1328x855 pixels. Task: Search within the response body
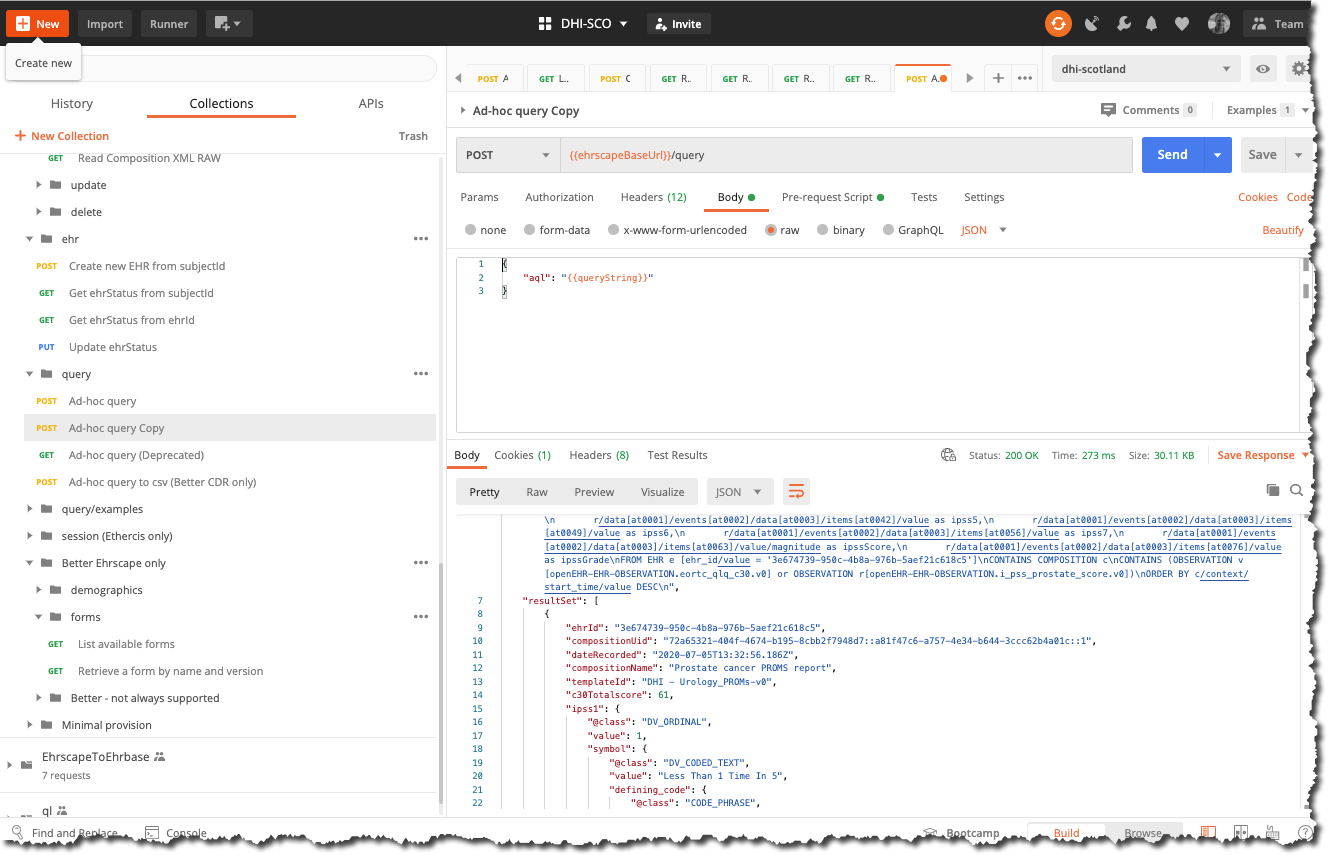point(1296,490)
